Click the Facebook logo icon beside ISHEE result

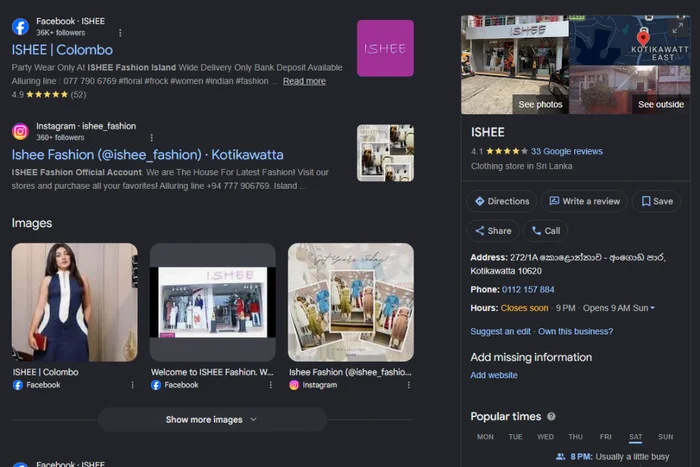point(20,27)
